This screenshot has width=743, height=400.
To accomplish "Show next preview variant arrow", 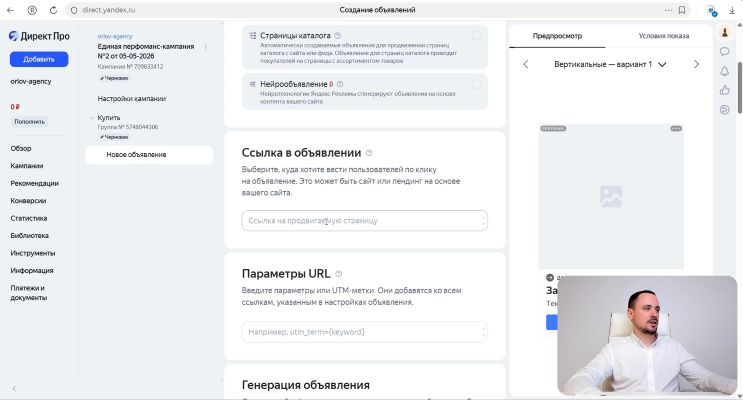I will pos(696,64).
